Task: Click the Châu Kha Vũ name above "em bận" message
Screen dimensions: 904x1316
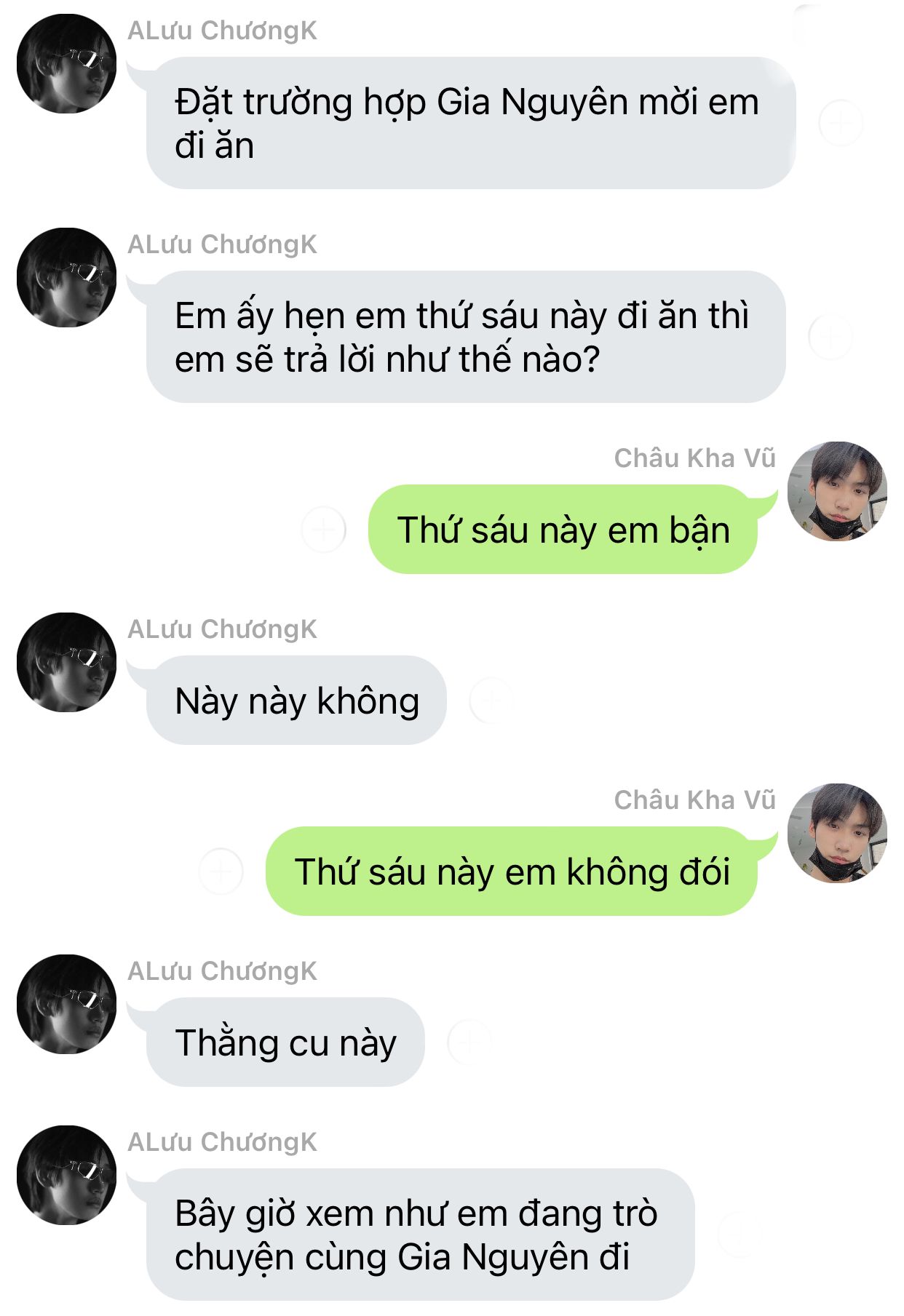Action: (695, 458)
